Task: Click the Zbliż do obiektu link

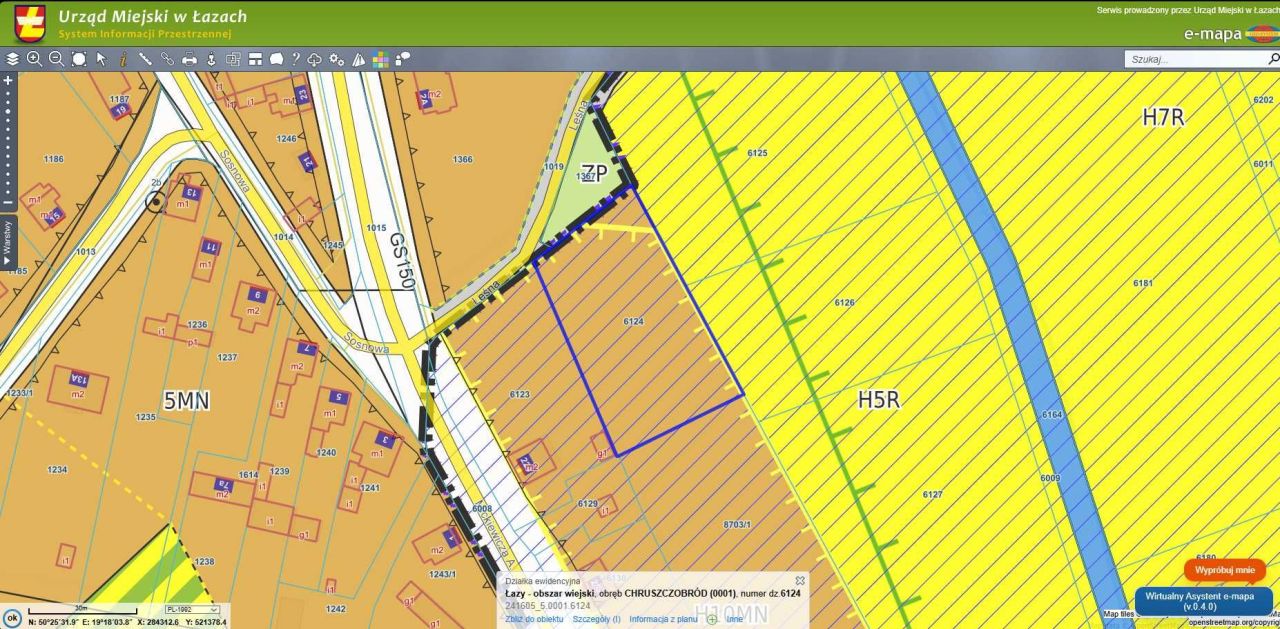Action: pos(534,619)
